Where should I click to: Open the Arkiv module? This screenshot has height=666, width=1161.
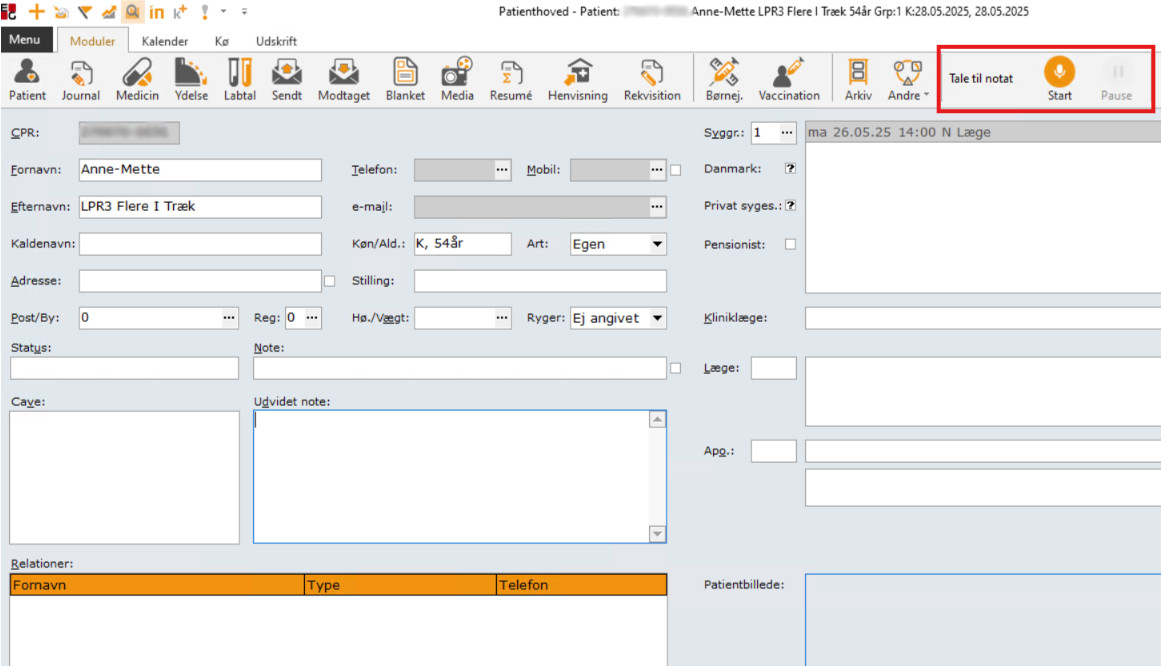858,80
